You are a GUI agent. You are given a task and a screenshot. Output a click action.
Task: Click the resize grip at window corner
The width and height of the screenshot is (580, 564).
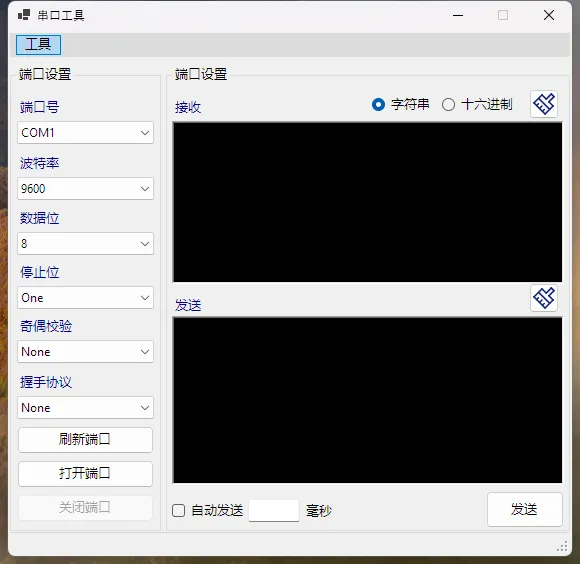562,547
